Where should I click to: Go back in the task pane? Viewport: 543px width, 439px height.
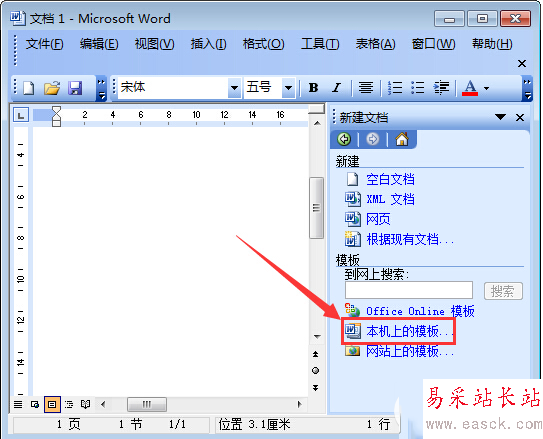click(344, 139)
